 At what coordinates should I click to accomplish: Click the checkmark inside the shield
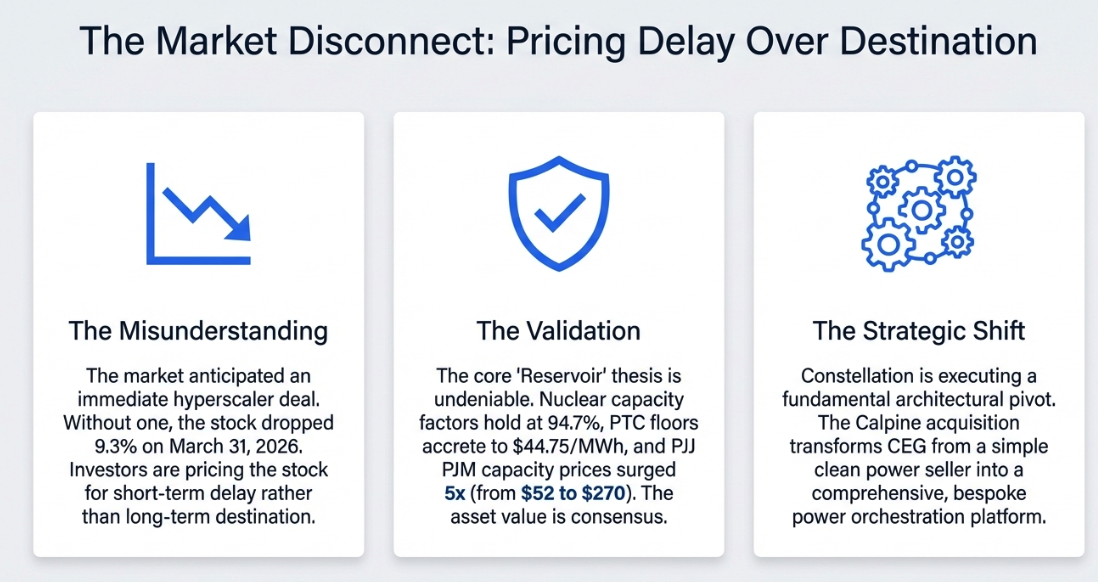559,212
